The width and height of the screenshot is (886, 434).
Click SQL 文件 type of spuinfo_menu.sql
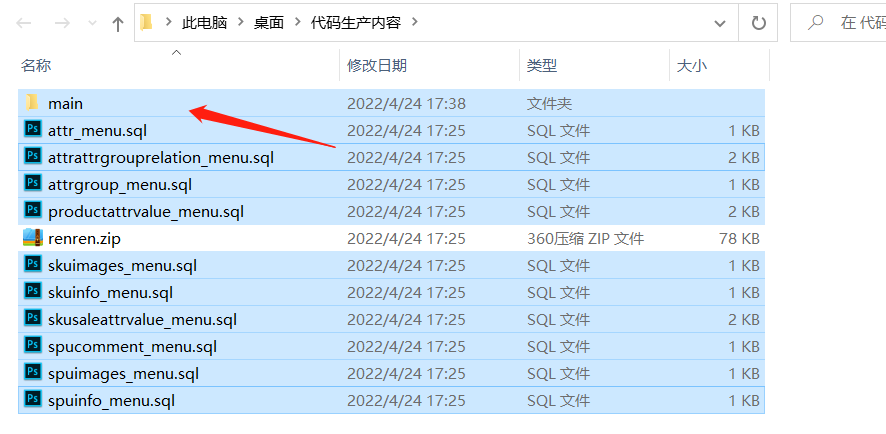(x=558, y=401)
